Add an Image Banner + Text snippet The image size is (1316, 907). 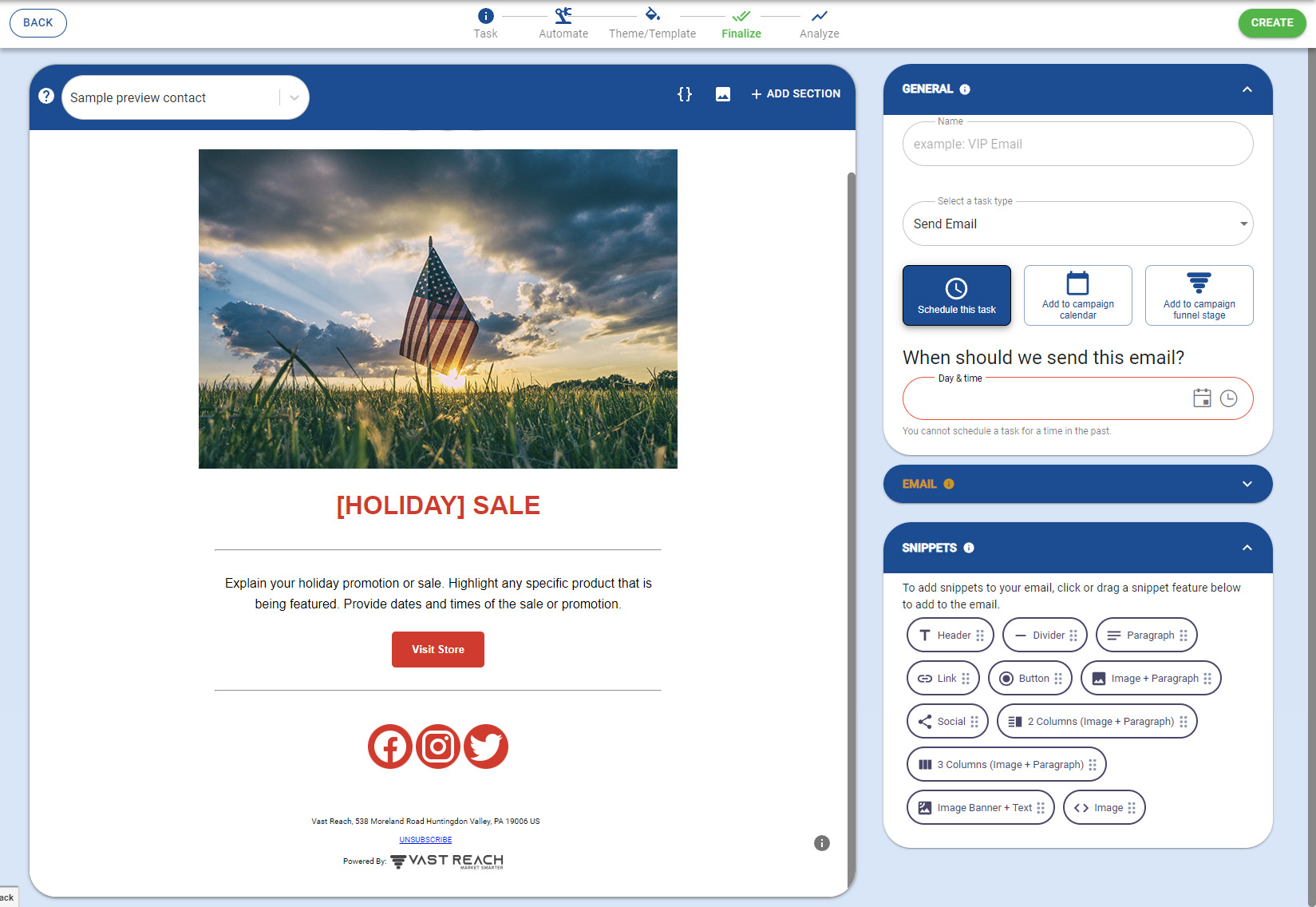pyautogui.click(x=981, y=808)
